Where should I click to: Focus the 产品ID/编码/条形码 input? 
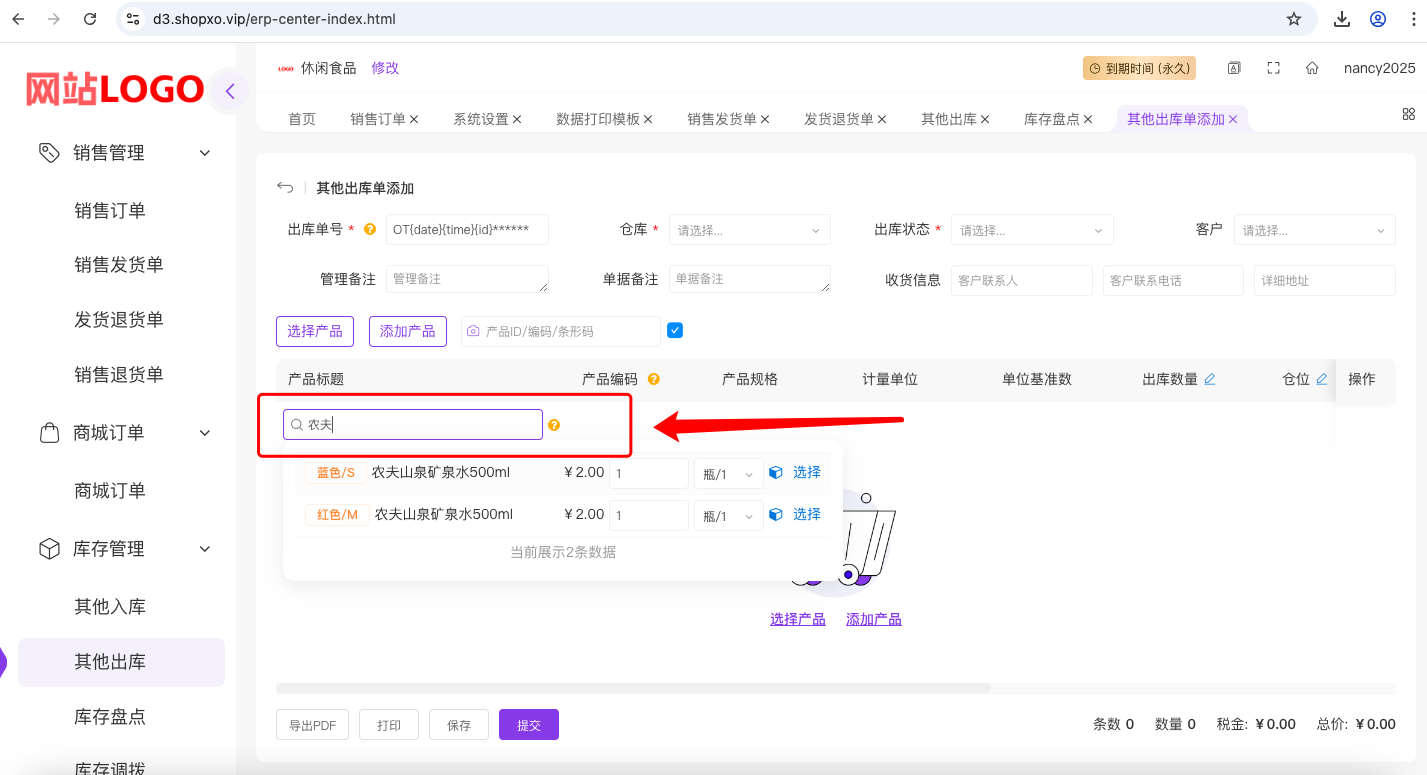coord(561,331)
